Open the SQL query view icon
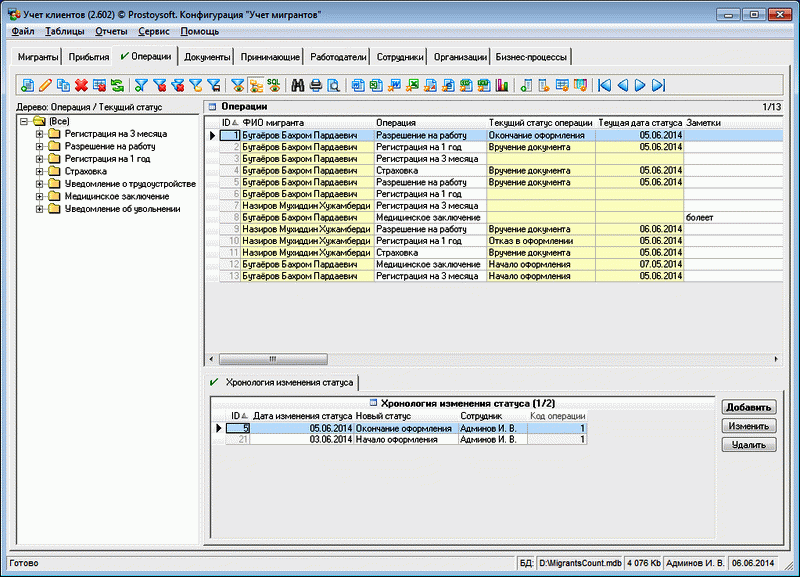The image size is (800, 577). 272,85
